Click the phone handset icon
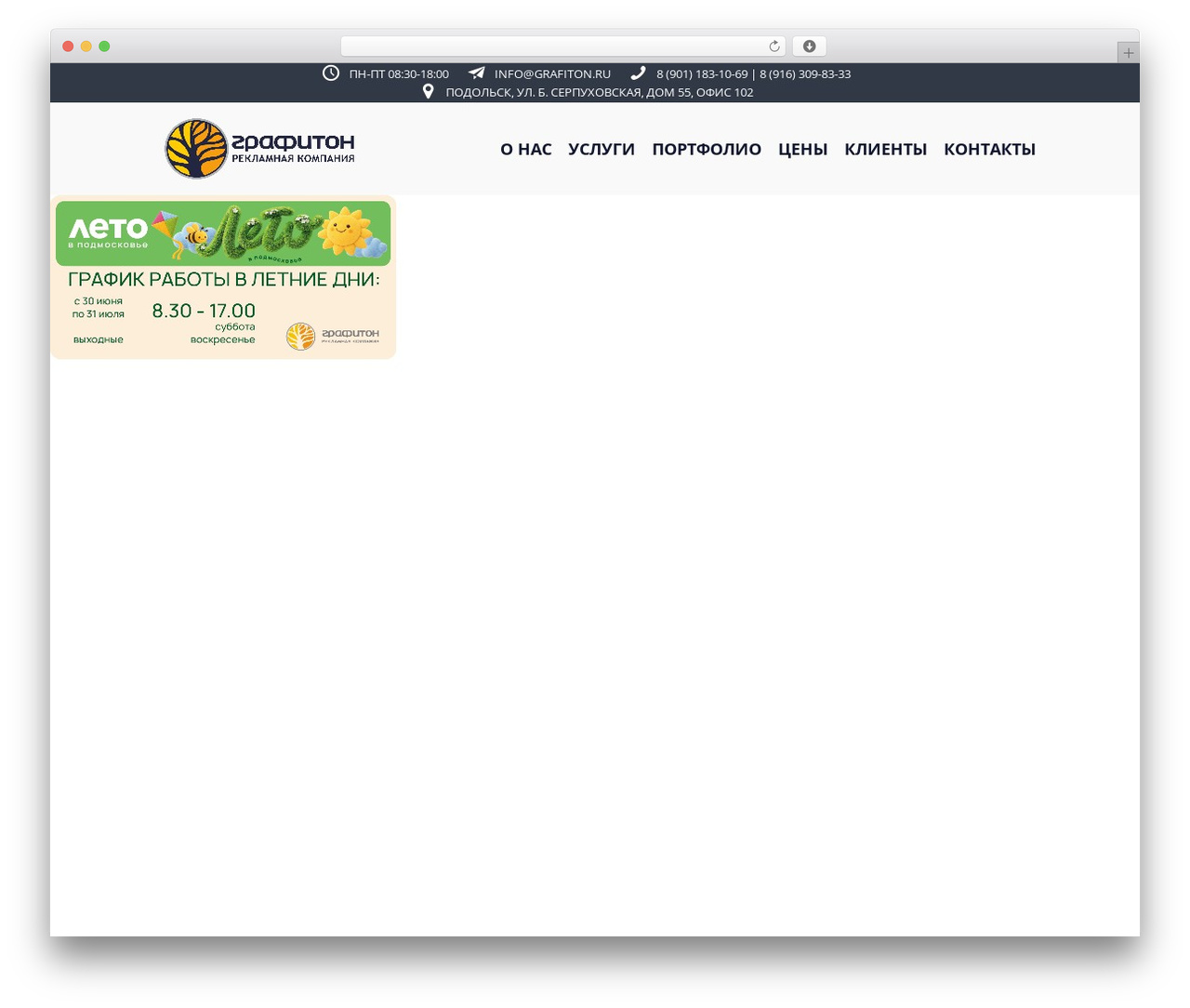Screen dimensions: 1190x1008 (638, 73)
